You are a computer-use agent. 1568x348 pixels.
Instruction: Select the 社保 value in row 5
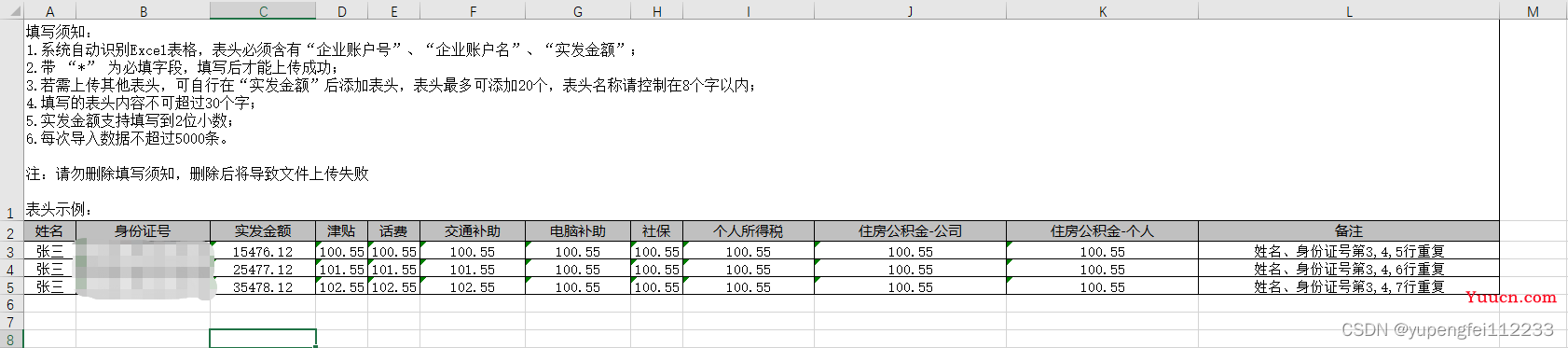point(657,286)
